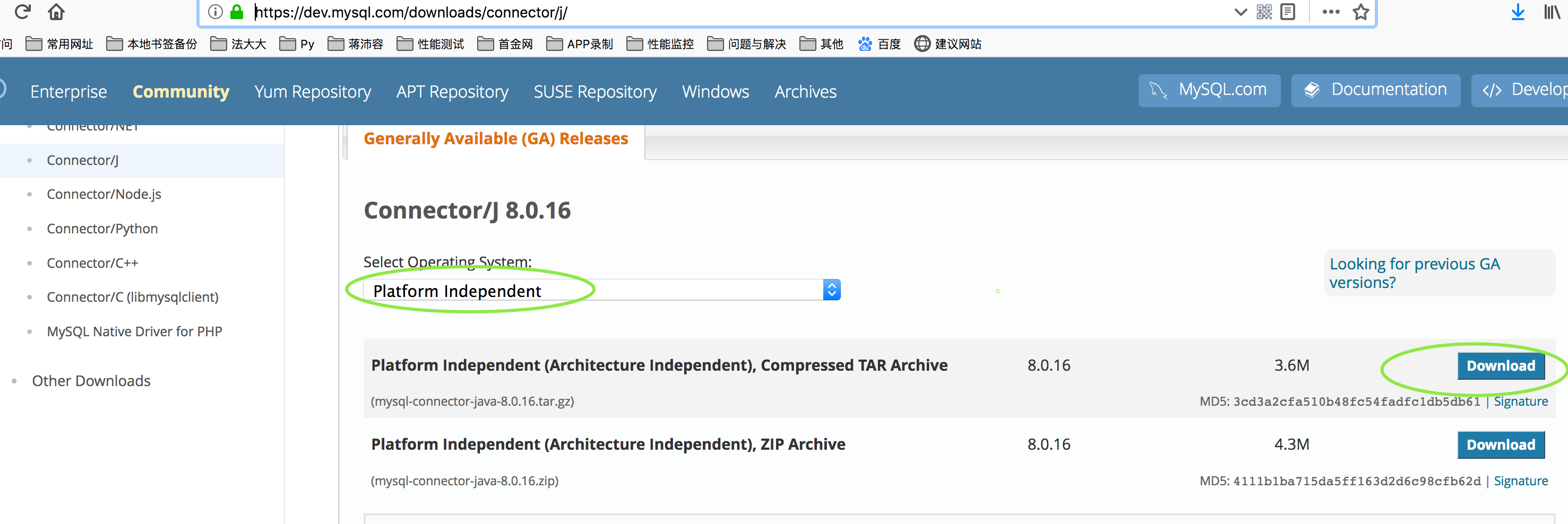Click the Connector/J 8.0.16 heading
1568x524 pixels.
click(x=468, y=211)
